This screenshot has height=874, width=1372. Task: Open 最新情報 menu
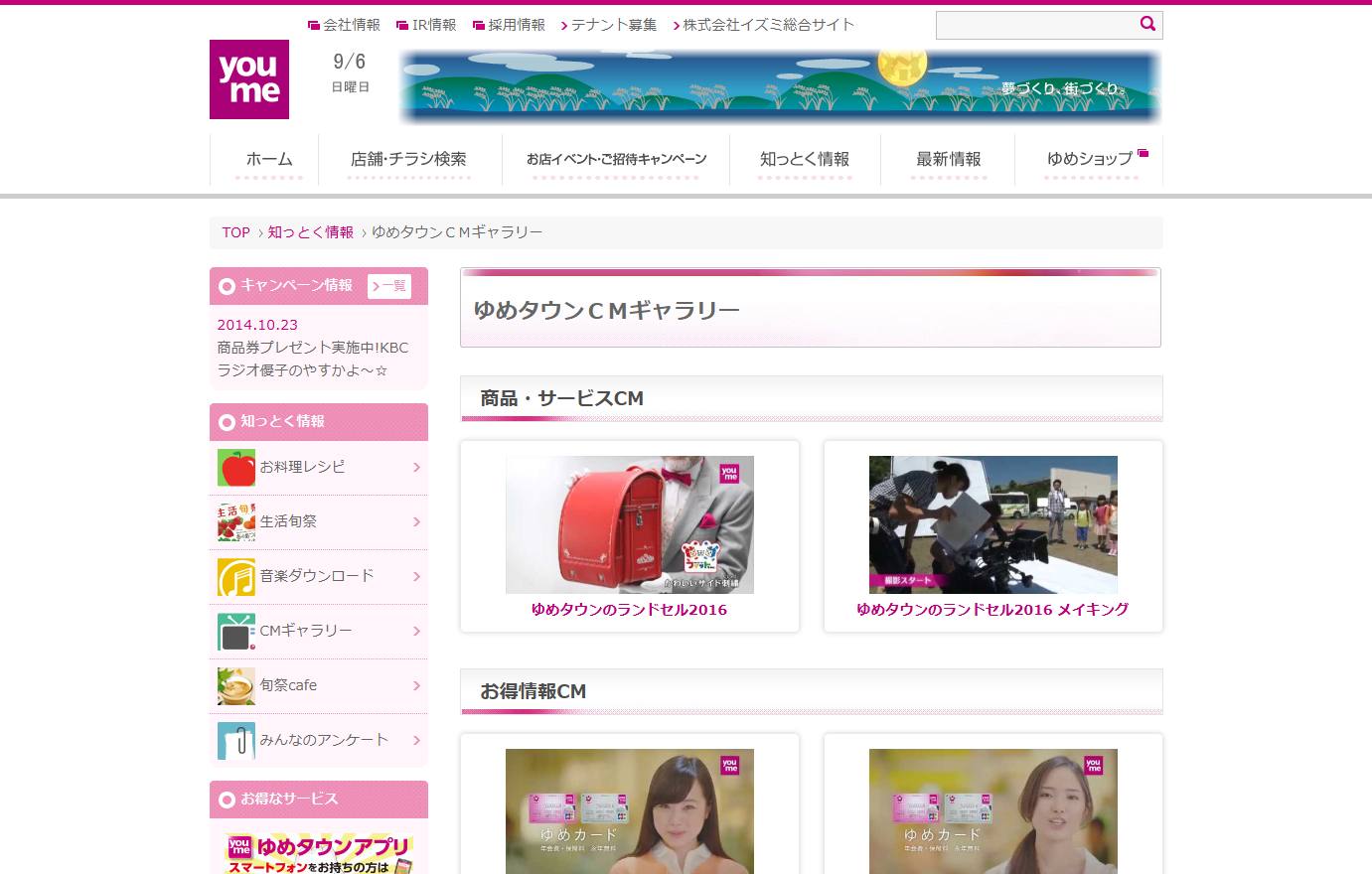[948, 159]
